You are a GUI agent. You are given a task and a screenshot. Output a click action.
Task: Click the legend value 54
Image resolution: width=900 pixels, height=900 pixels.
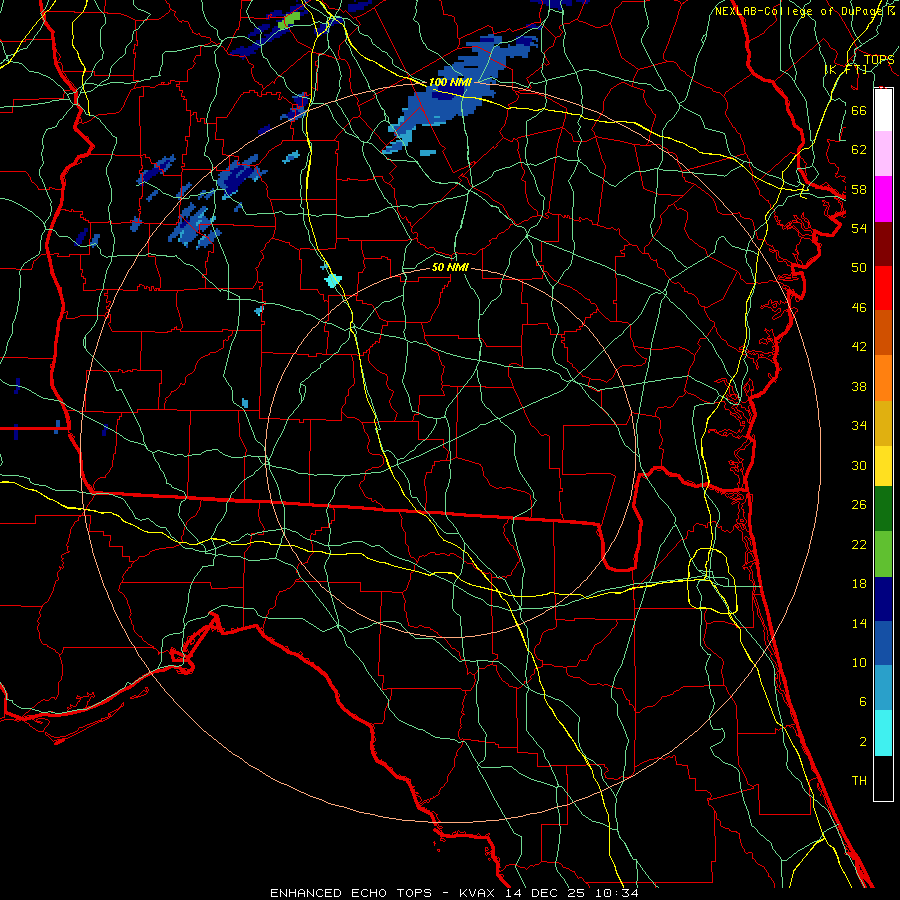(x=859, y=228)
